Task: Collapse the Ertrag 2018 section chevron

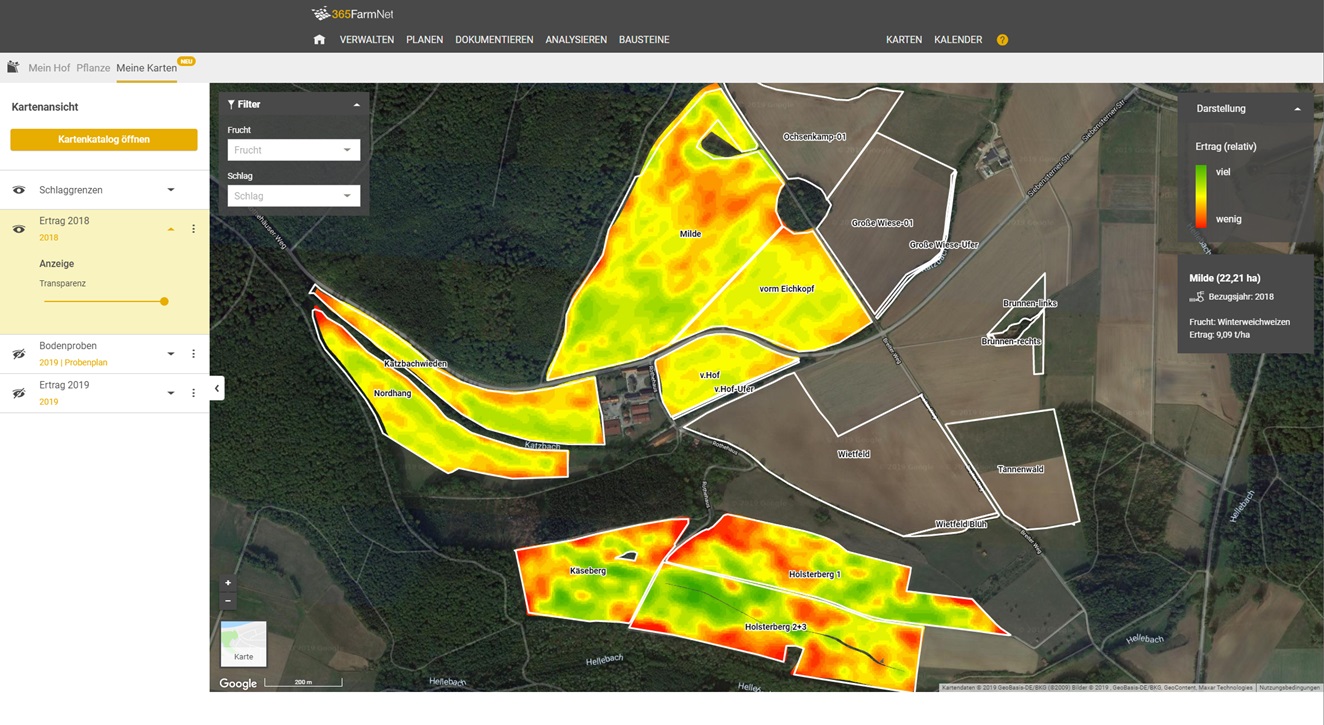Action: (x=170, y=228)
